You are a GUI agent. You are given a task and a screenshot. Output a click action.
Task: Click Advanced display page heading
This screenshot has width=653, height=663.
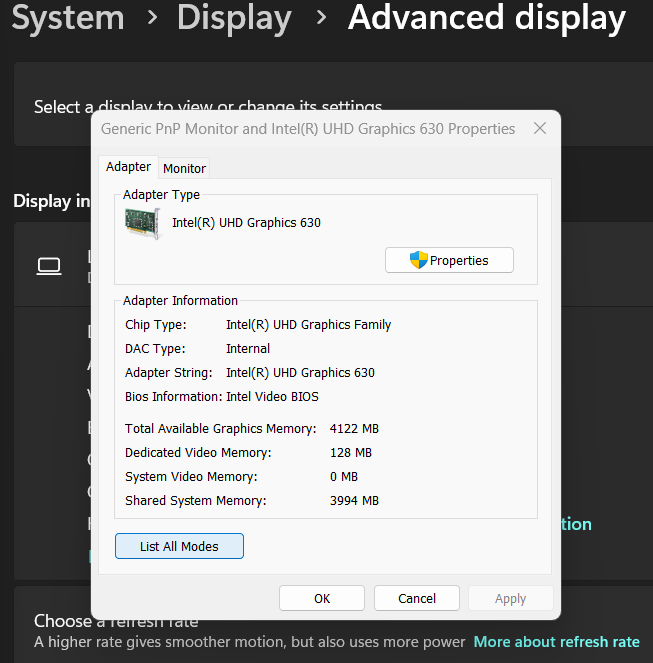(x=487, y=18)
